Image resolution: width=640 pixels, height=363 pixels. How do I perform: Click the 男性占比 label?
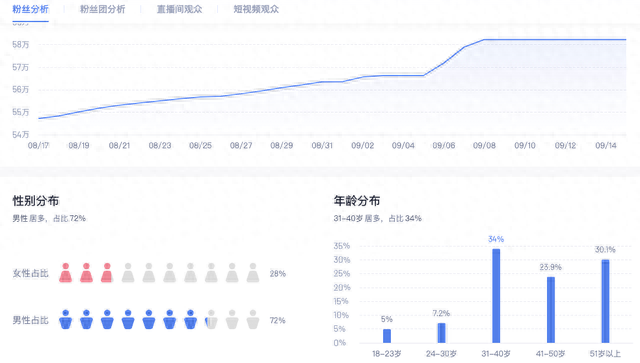(x=31, y=321)
